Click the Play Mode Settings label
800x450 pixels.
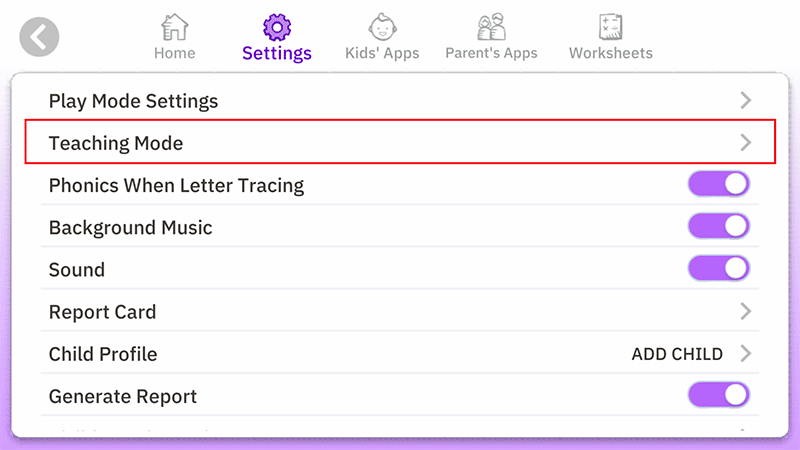[133, 101]
